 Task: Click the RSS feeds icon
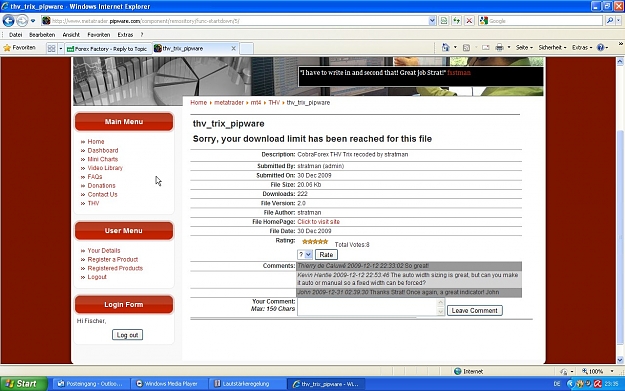point(466,47)
